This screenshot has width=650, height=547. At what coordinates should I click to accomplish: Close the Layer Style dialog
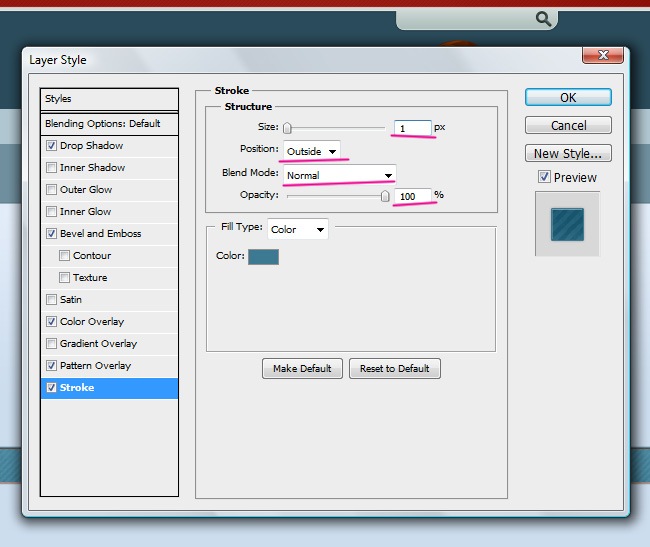pyautogui.click(x=605, y=57)
